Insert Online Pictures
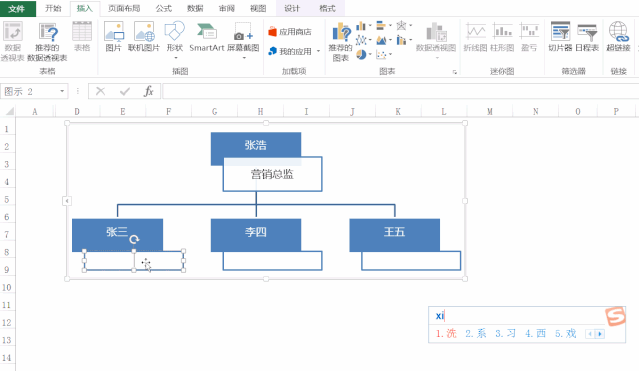639x371 pixels. pyautogui.click(x=144, y=37)
